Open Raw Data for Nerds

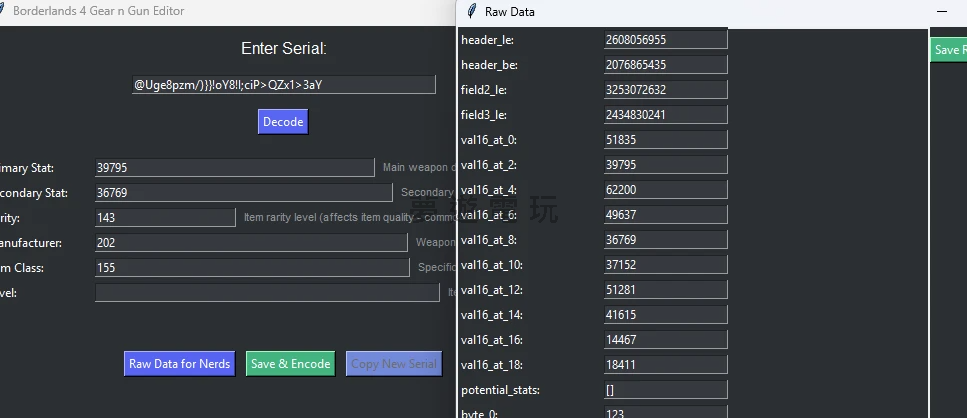coord(179,364)
